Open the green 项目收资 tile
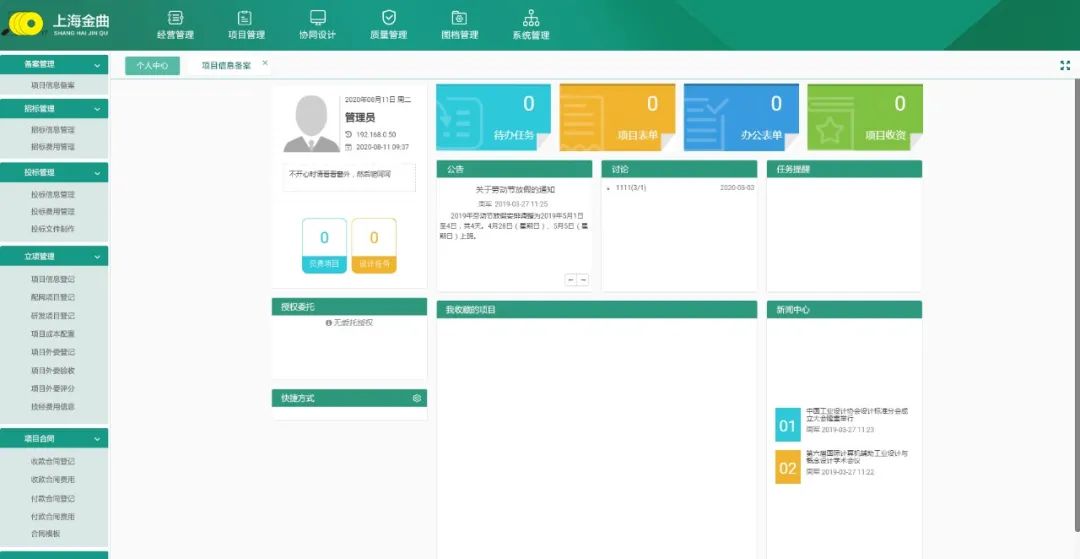1080x559 pixels. (x=864, y=117)
